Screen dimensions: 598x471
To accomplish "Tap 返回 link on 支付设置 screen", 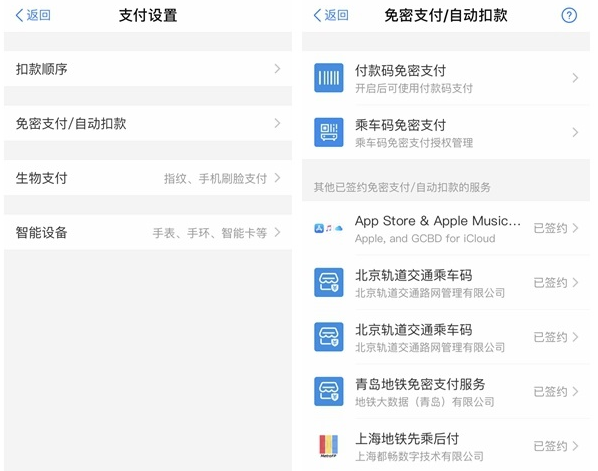I will 38,15.
